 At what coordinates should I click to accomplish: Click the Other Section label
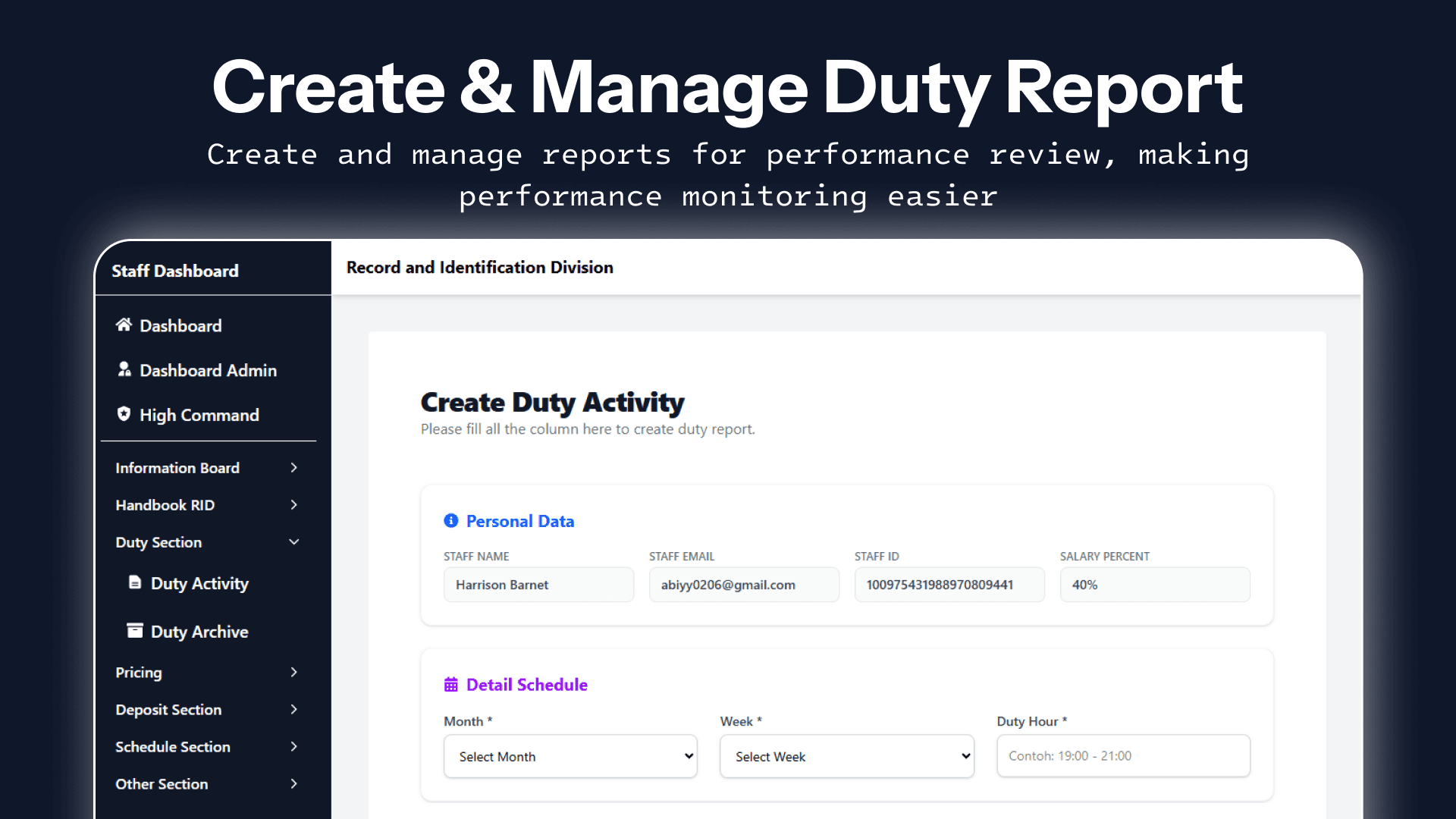pyautogui.click(x=162, y=784)
